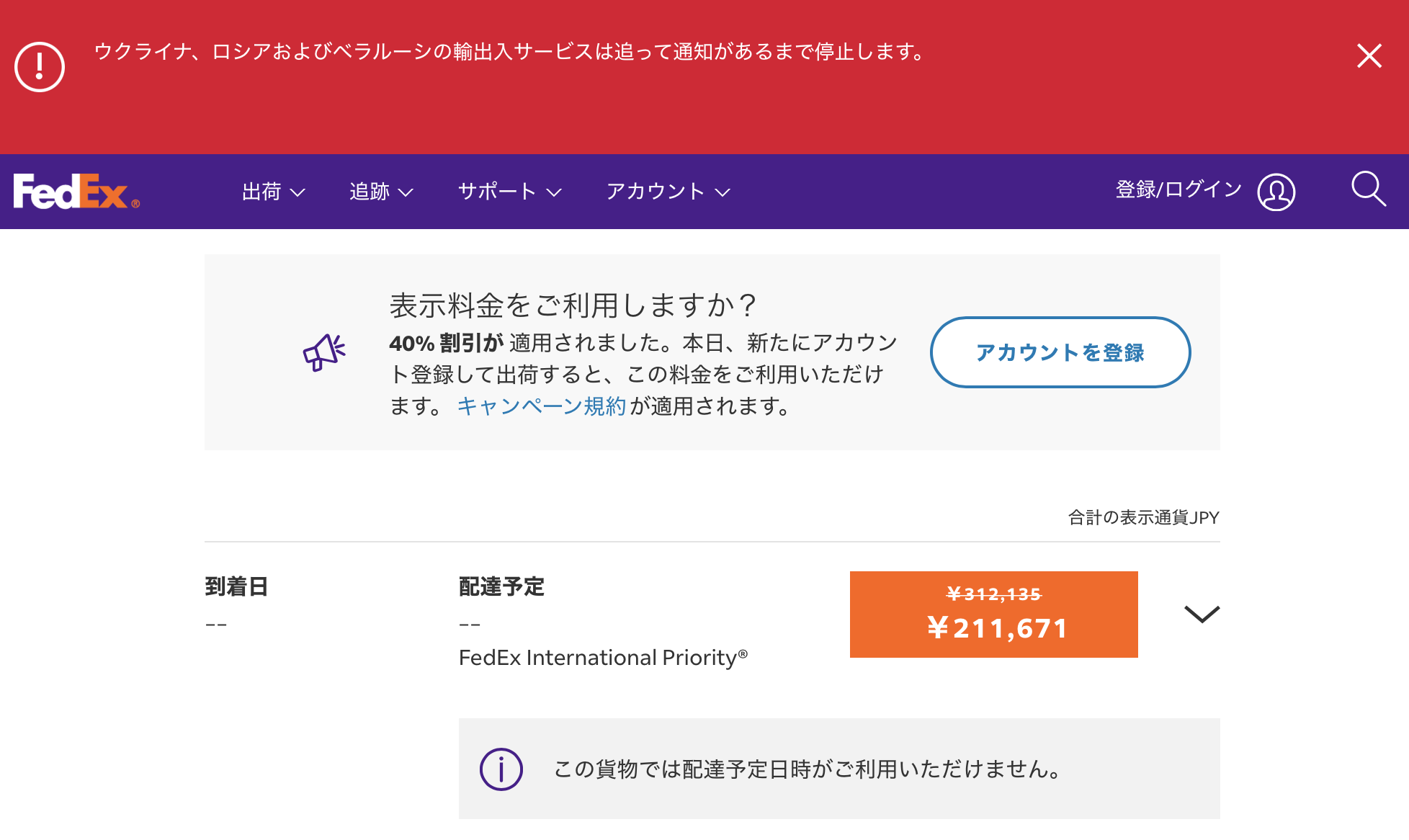
Task: Click the user profile avatar icon
Action: 1276,192
